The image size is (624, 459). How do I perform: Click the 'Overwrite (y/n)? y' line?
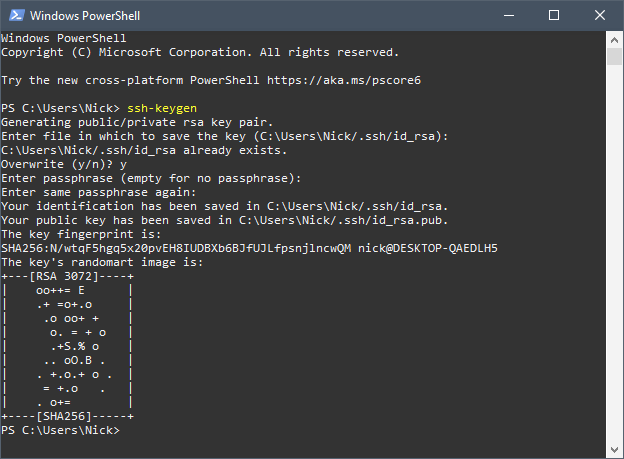[x=64, y=164]
